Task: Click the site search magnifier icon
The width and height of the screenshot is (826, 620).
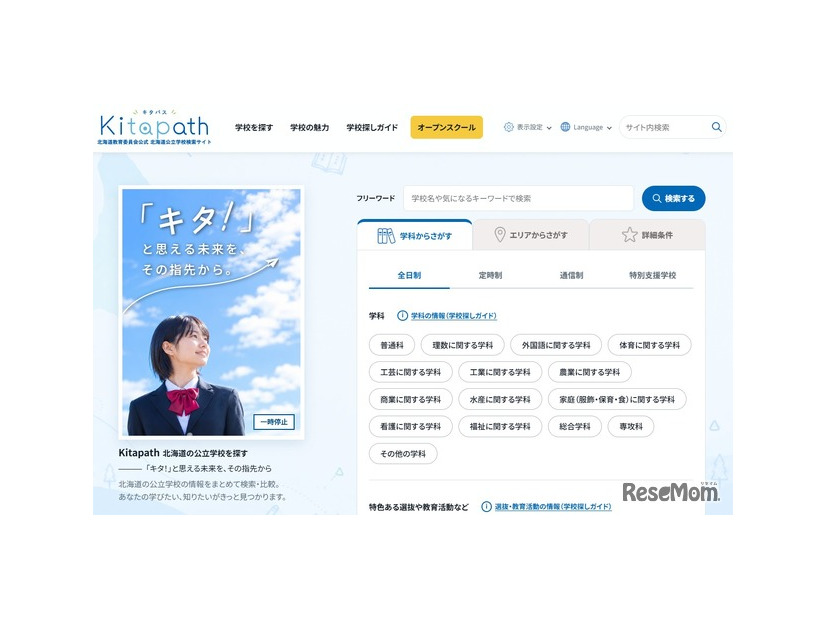Action: click(716, 127)
